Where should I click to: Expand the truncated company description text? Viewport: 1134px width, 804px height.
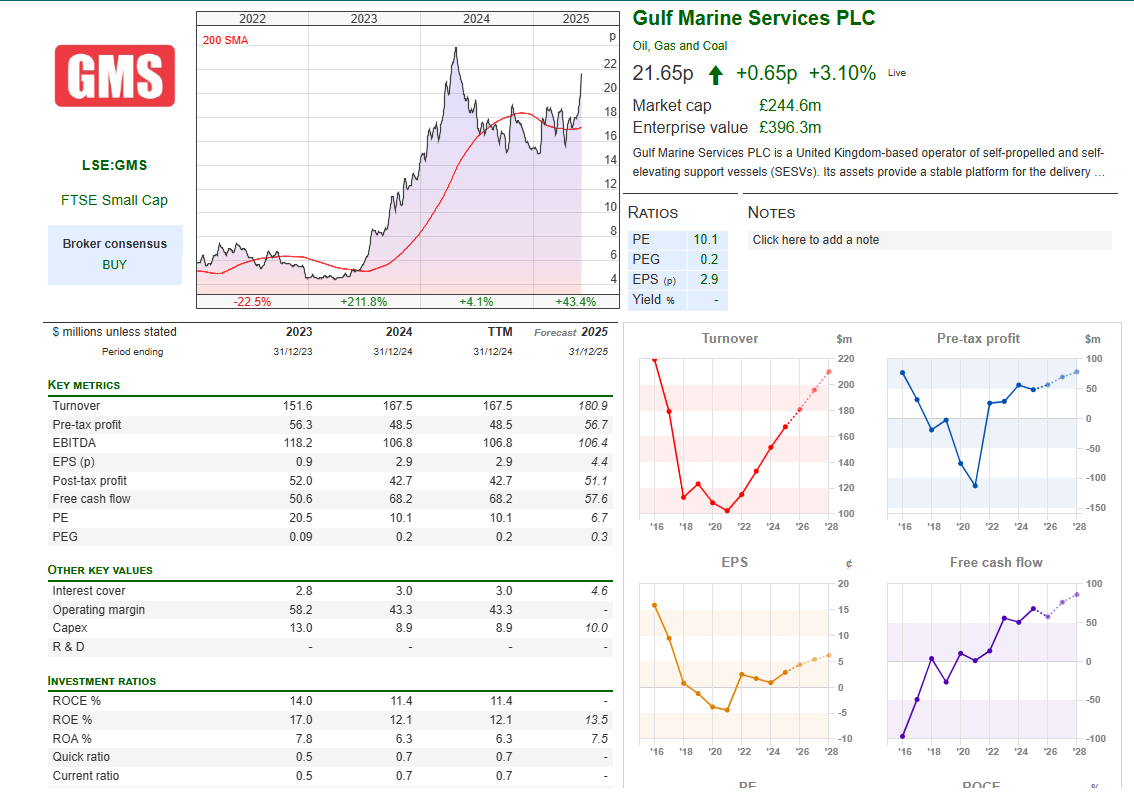tap(1099, 172)
